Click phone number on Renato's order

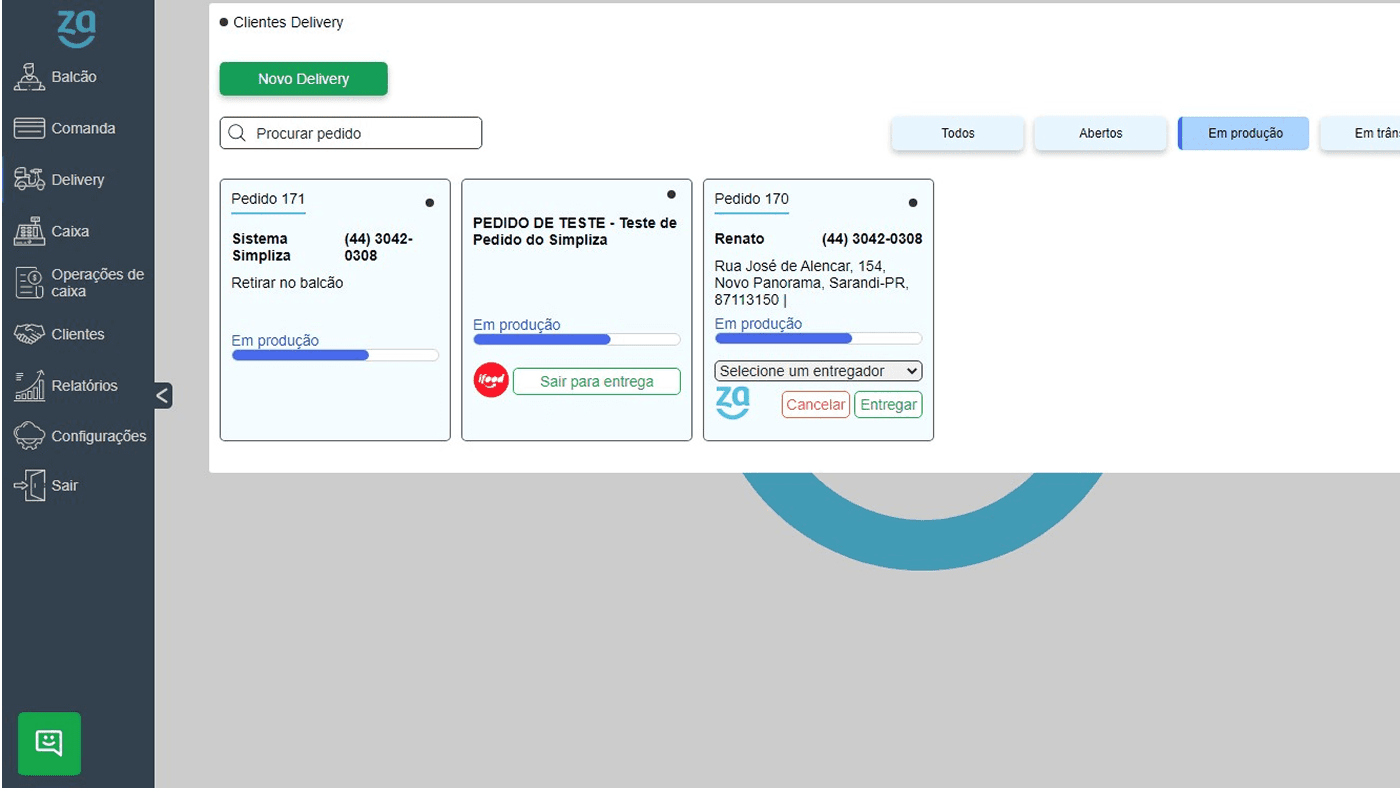coord(872,239)
